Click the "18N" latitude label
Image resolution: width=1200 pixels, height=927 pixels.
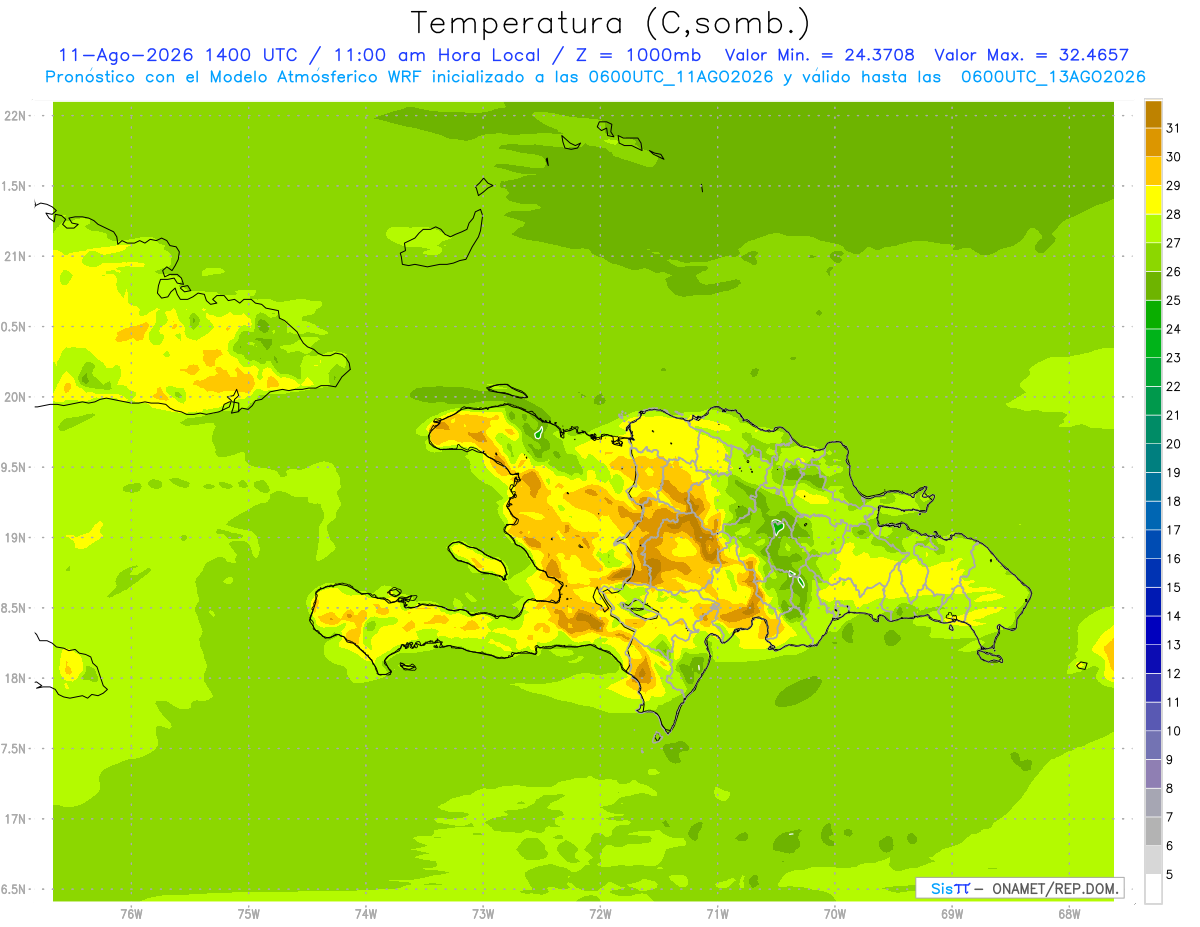click(x=16, y=679)
